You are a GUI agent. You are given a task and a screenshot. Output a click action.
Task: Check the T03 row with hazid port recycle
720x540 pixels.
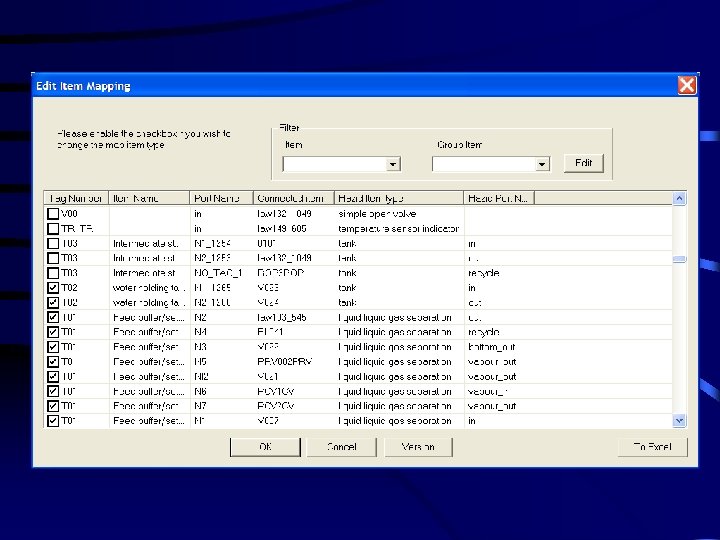(53, 273)
